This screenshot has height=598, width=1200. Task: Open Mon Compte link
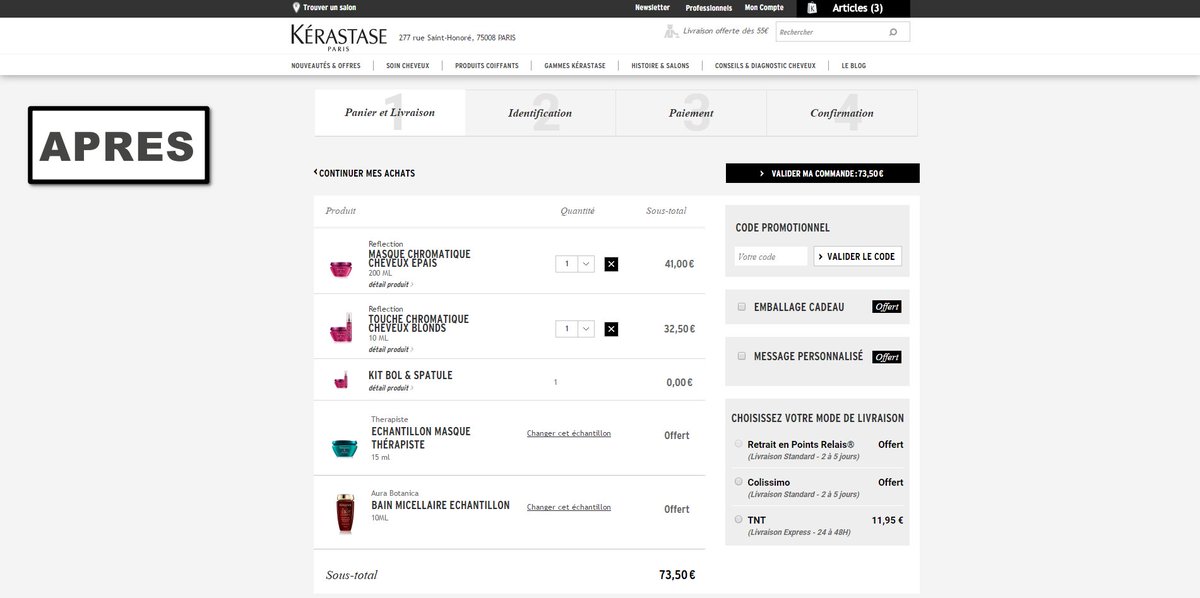(x=764, y=8)
